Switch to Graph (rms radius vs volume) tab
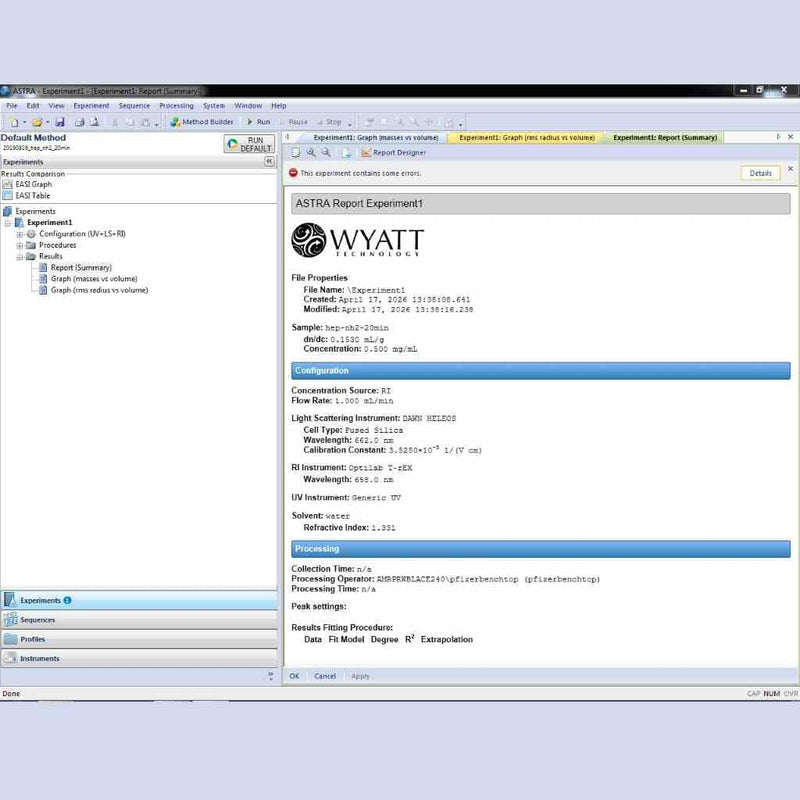800x800 pixels. [526, 138]
